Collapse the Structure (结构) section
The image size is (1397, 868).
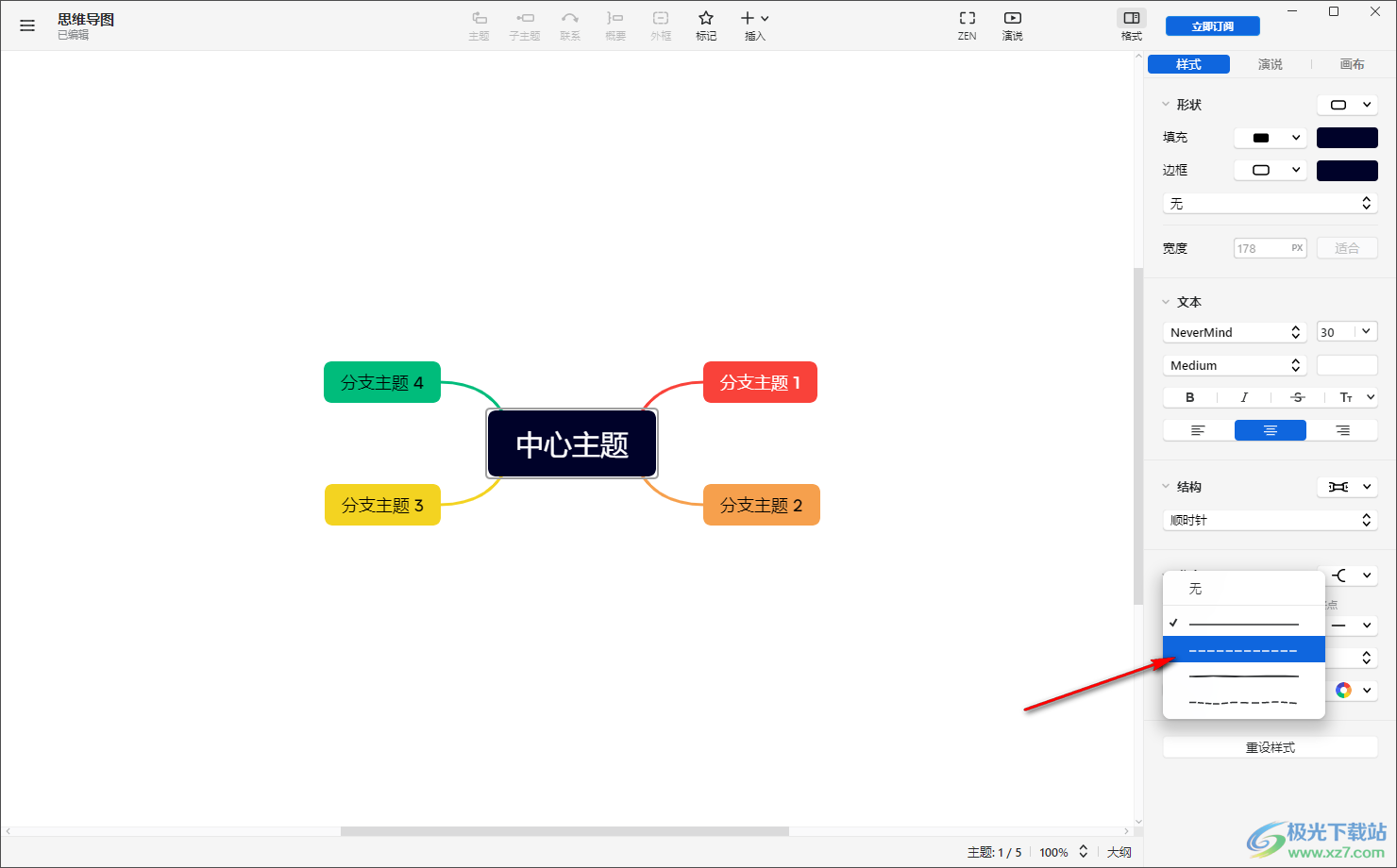tap(1166, 487)
